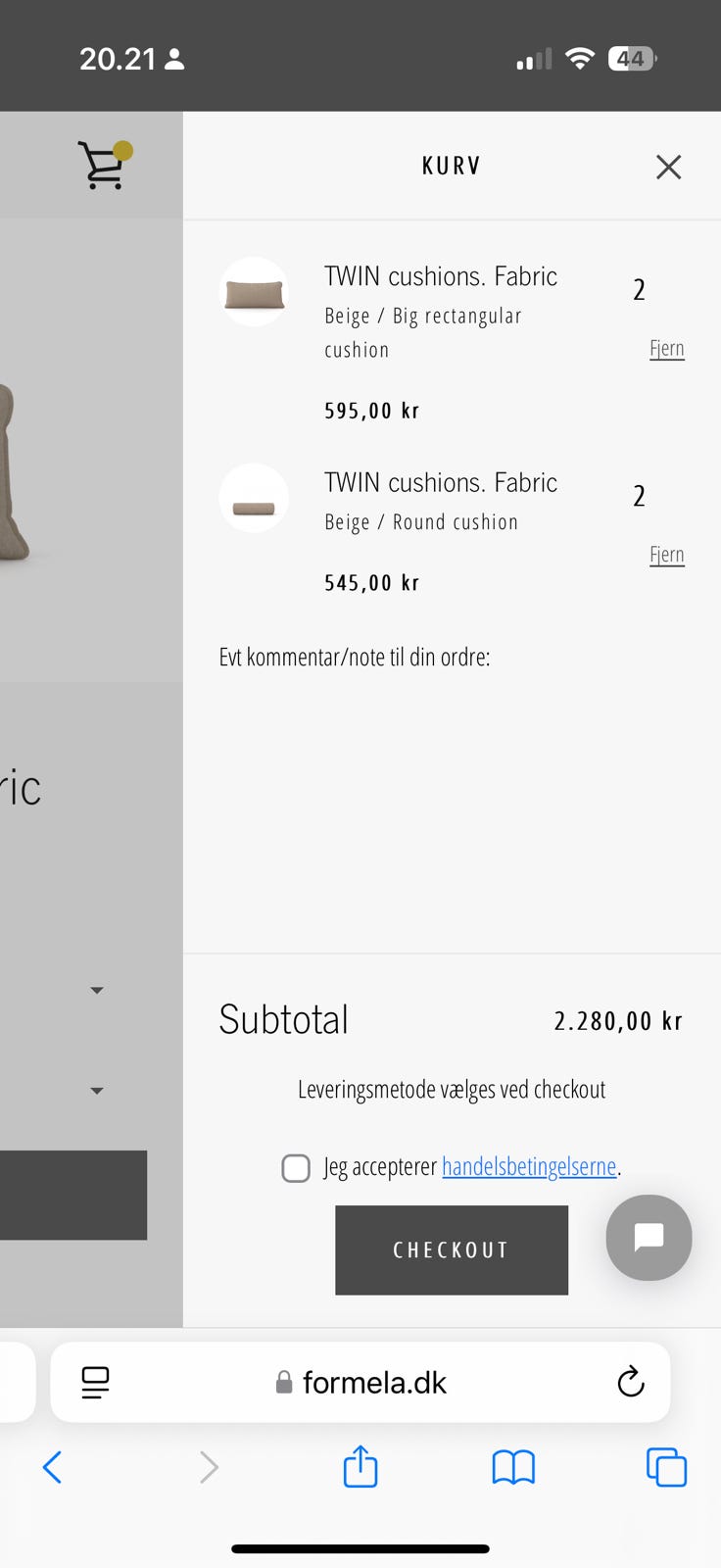
Task: Open the handelsbetingelserne link
Action: tap(529, 1166)
